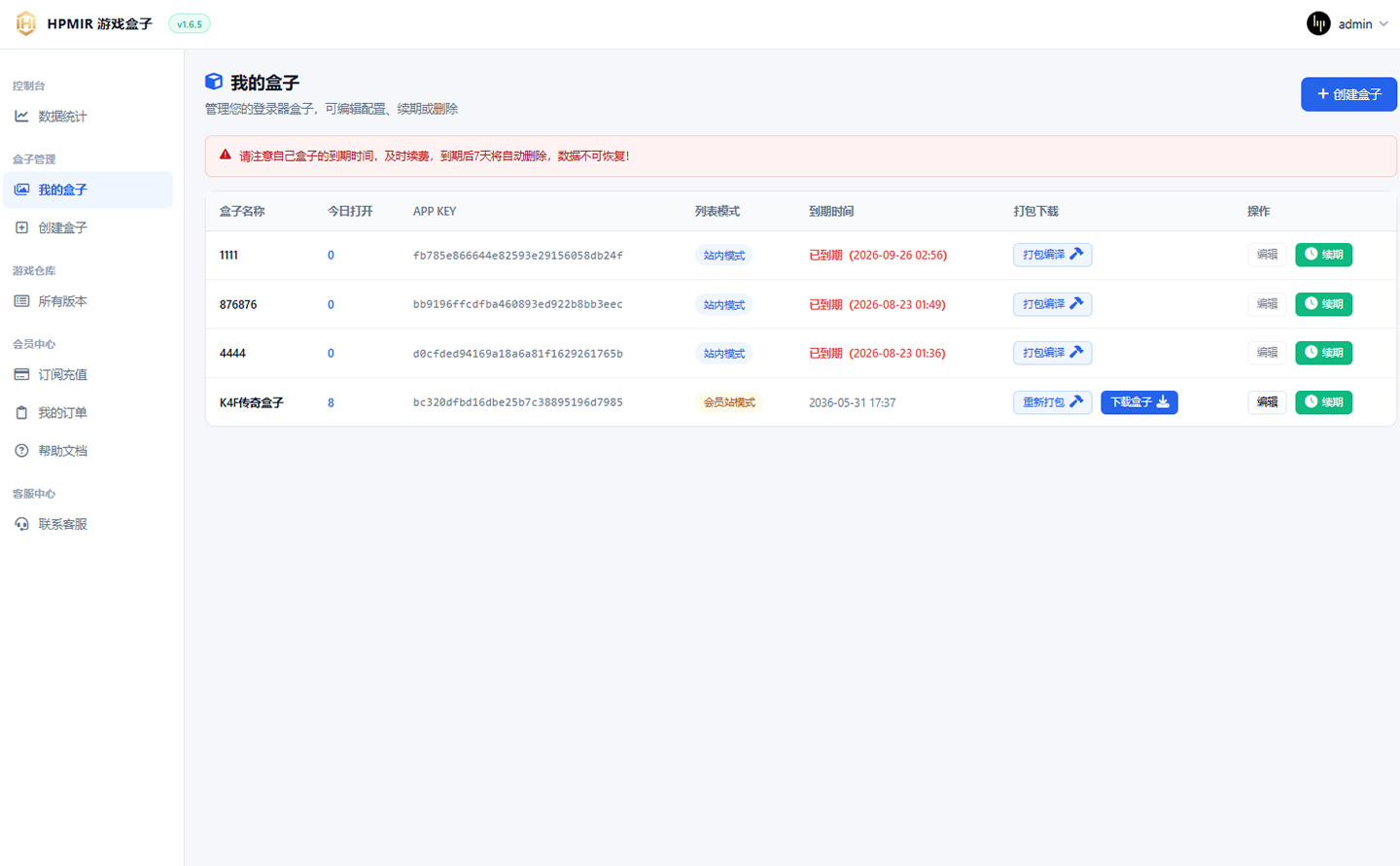Click 编辑 for K4F传奇盒子
The height and width of the screenshot is (866, 1400).
point(1267,402)
